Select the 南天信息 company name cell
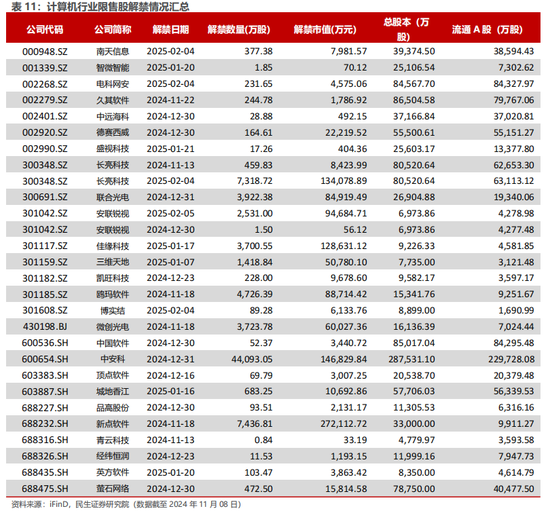This screenshot has height=513, width=550. (x=113, y=52)
